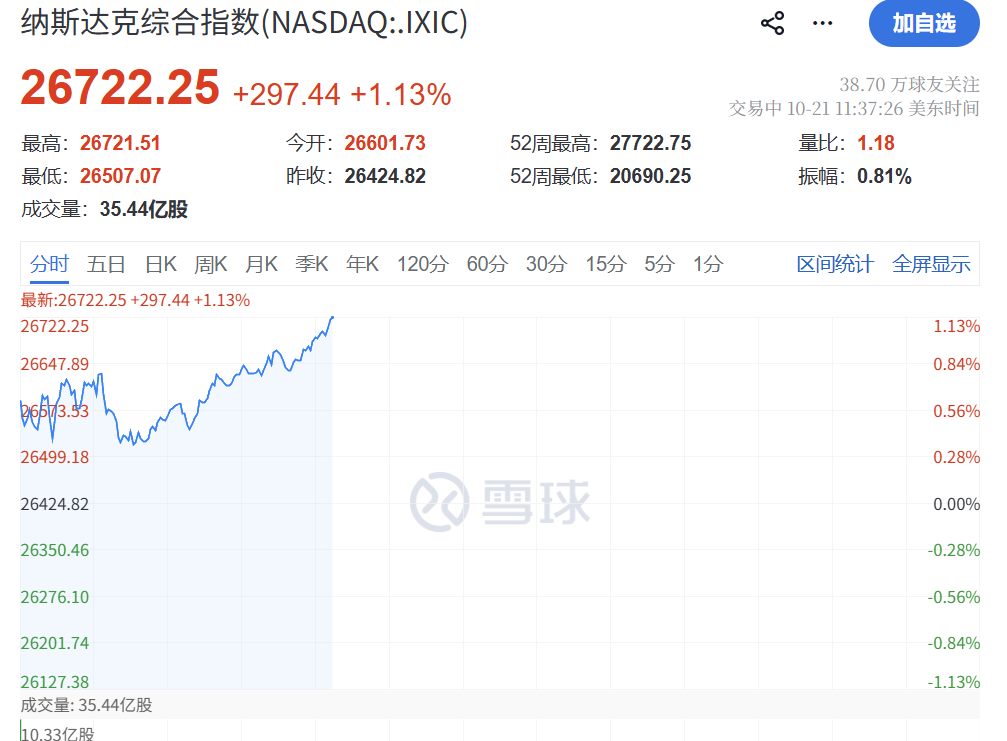Switch to 周K chart
Screen dimensions: 1007x741
tap(211, 264)
